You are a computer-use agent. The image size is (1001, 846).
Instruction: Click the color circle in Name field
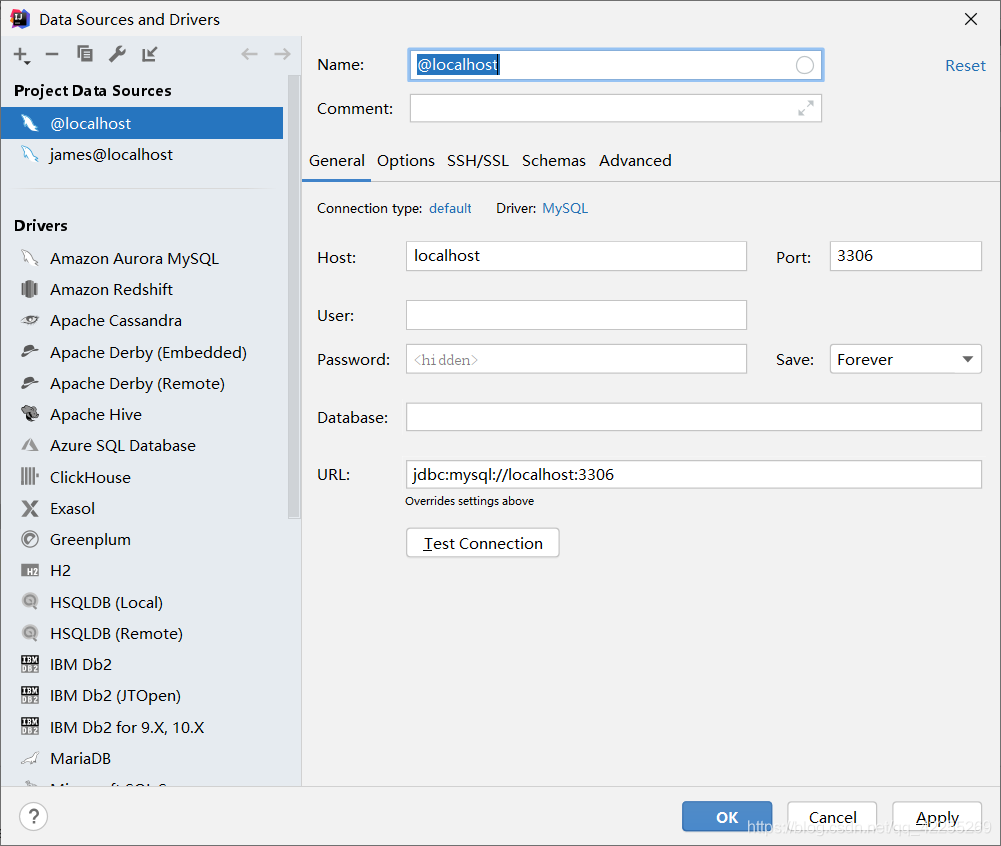tap(804, 65)
